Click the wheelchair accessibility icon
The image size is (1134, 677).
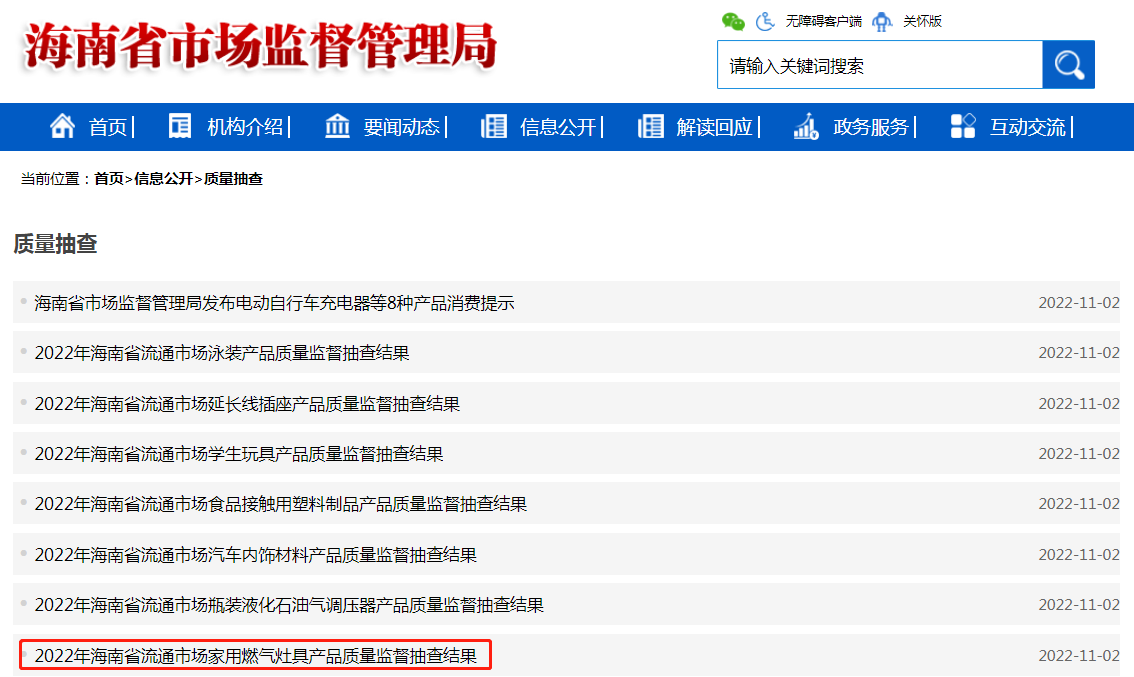765,22
